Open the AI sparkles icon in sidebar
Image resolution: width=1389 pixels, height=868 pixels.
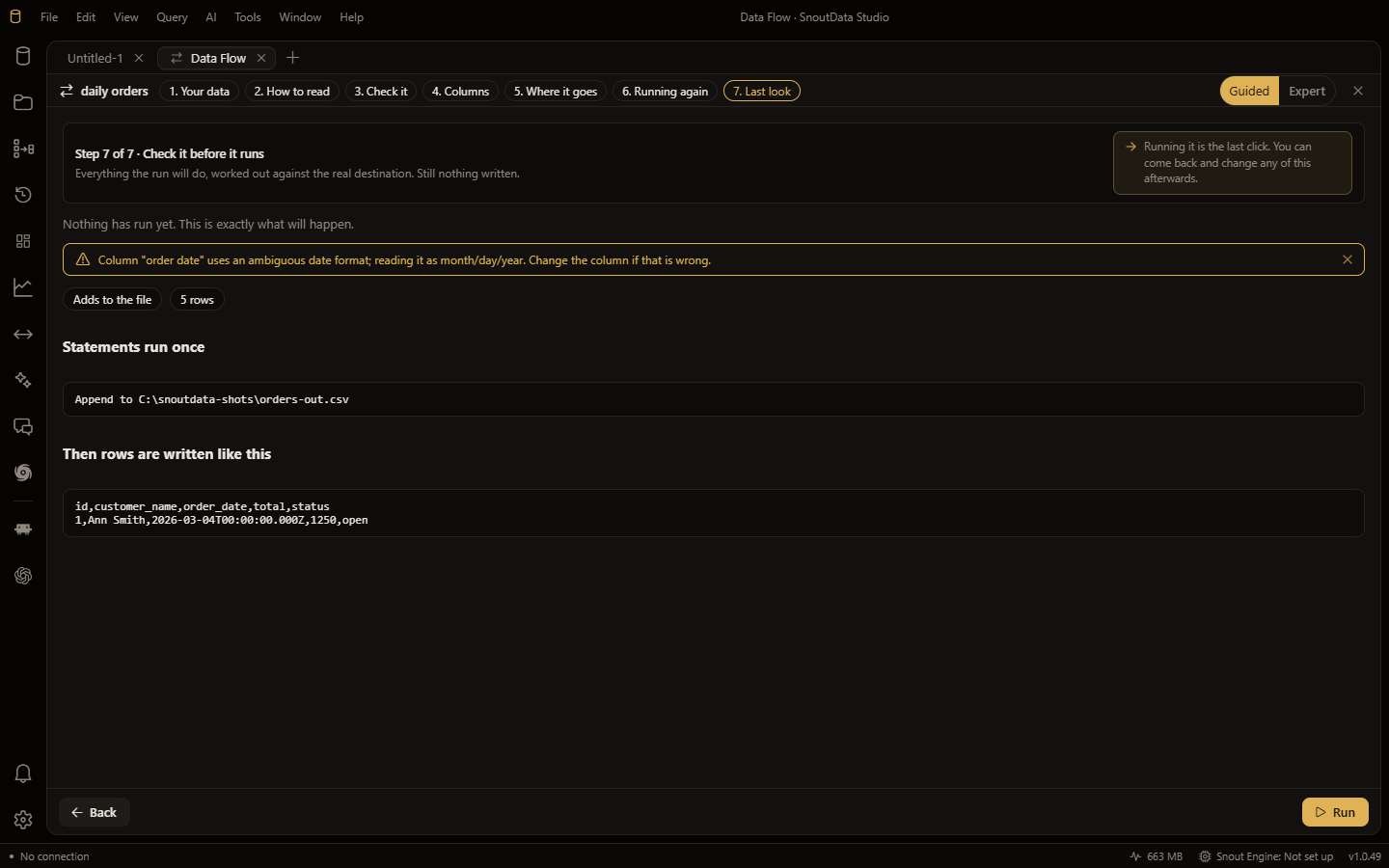click(x=23, y=380)
